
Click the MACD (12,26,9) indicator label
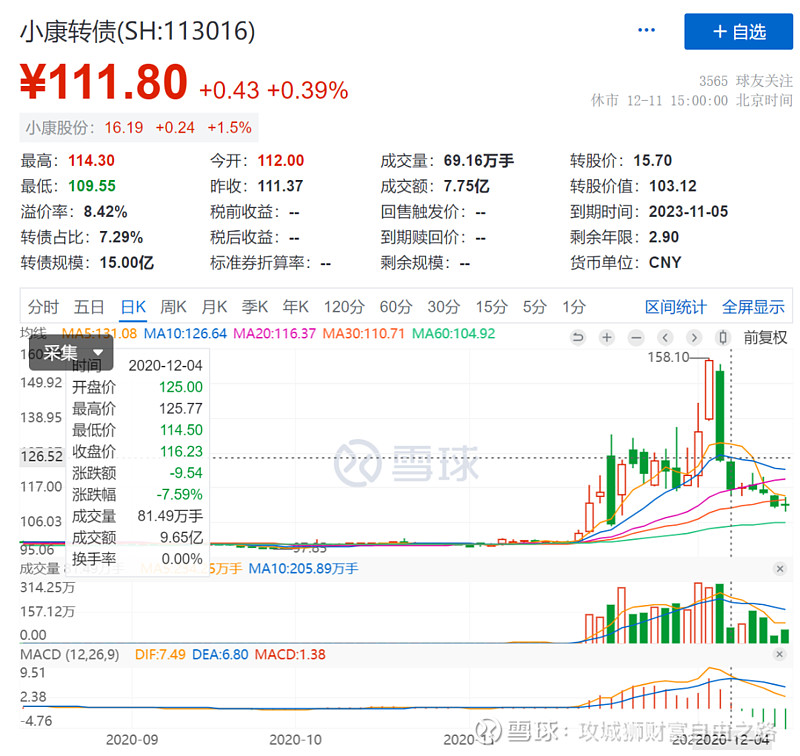click(x=69, y=654)
